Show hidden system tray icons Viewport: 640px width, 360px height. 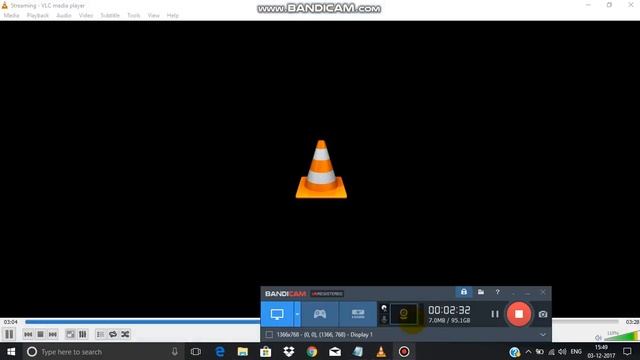(528, 351)
